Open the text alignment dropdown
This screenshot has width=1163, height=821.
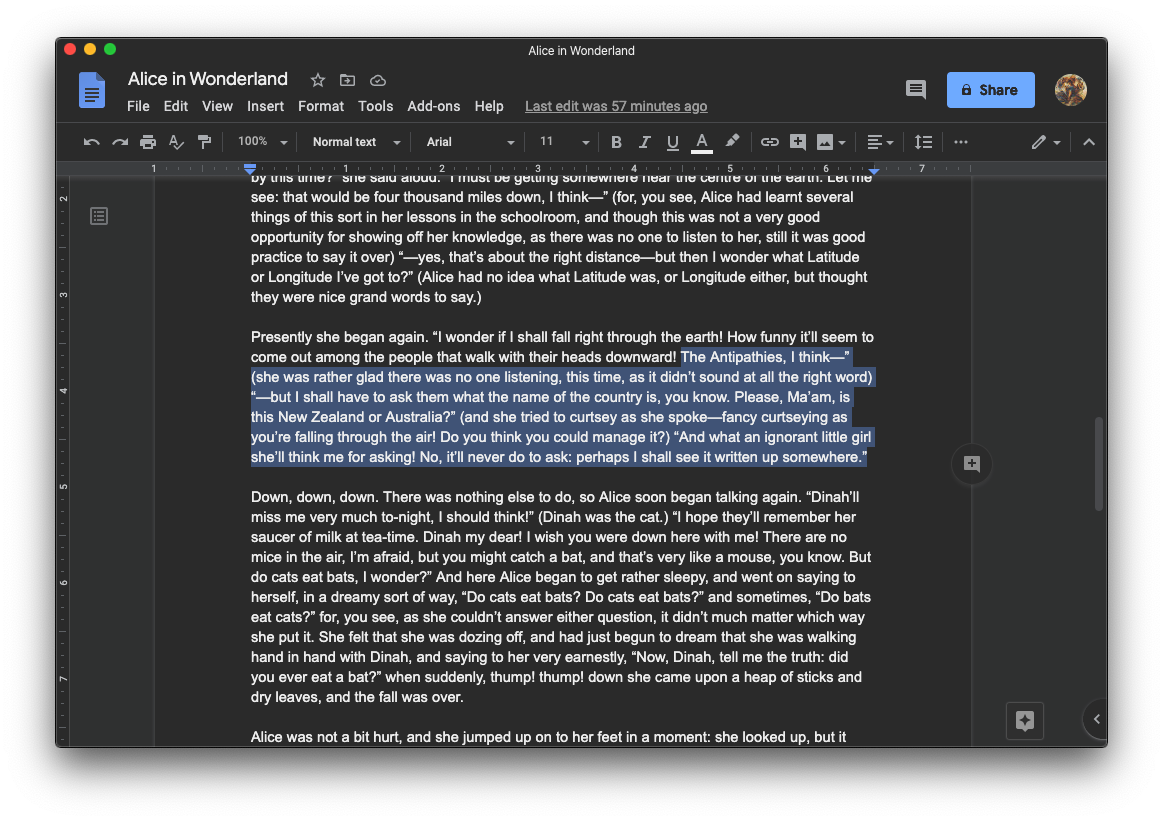880,142
